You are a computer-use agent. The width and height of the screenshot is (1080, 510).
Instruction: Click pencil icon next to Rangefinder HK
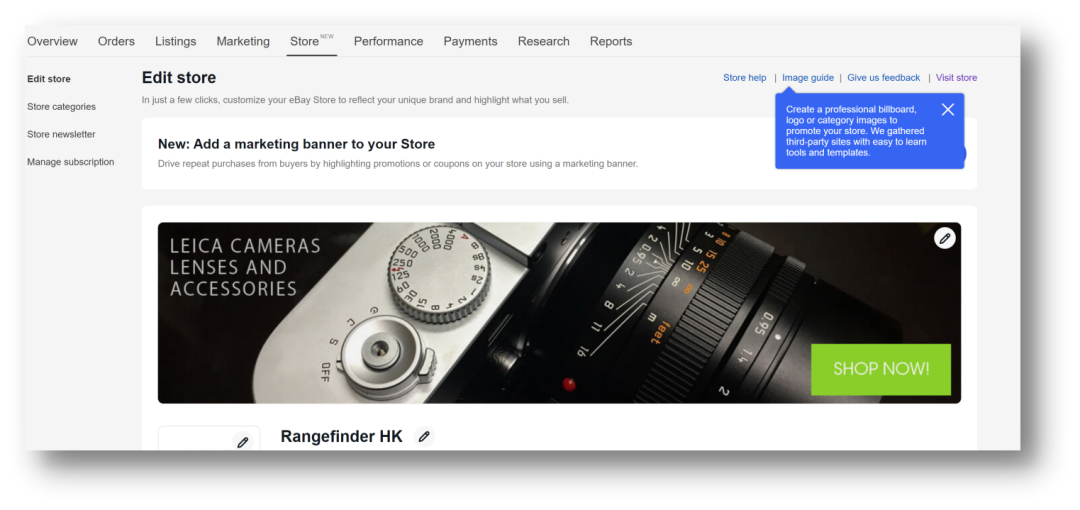[424, 437]
